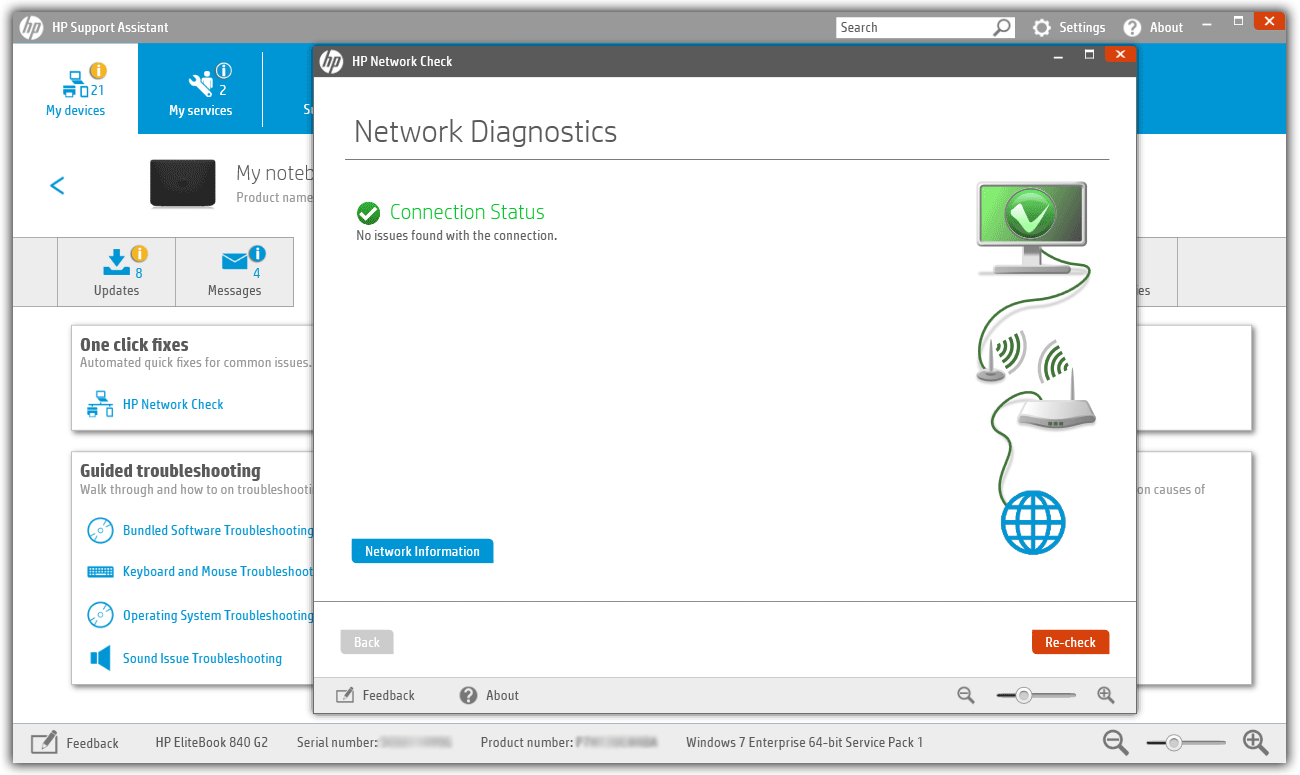Click the Network Information button
Screen dimensions: 1300x775
[x=422, y=551]
